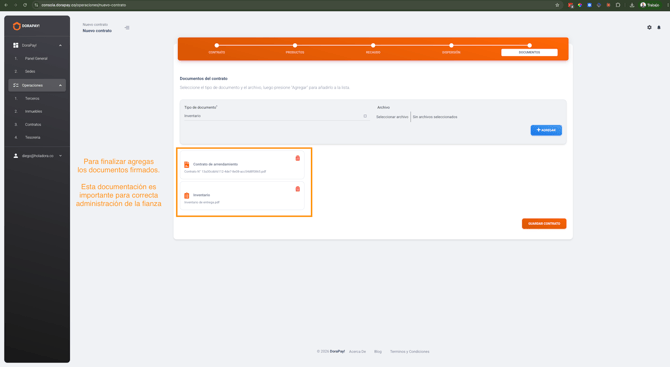
Task: Collapse the Operaciones section chevron
Action: (x=60, y=85)
